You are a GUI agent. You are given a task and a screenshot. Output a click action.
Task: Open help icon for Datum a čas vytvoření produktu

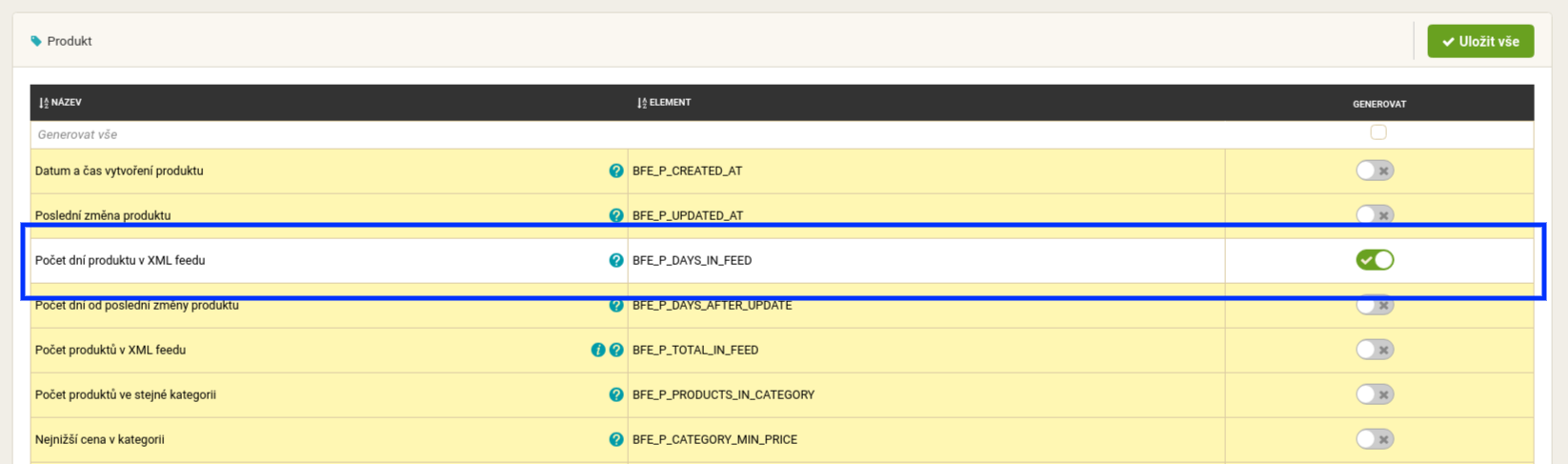click(616, 171)
